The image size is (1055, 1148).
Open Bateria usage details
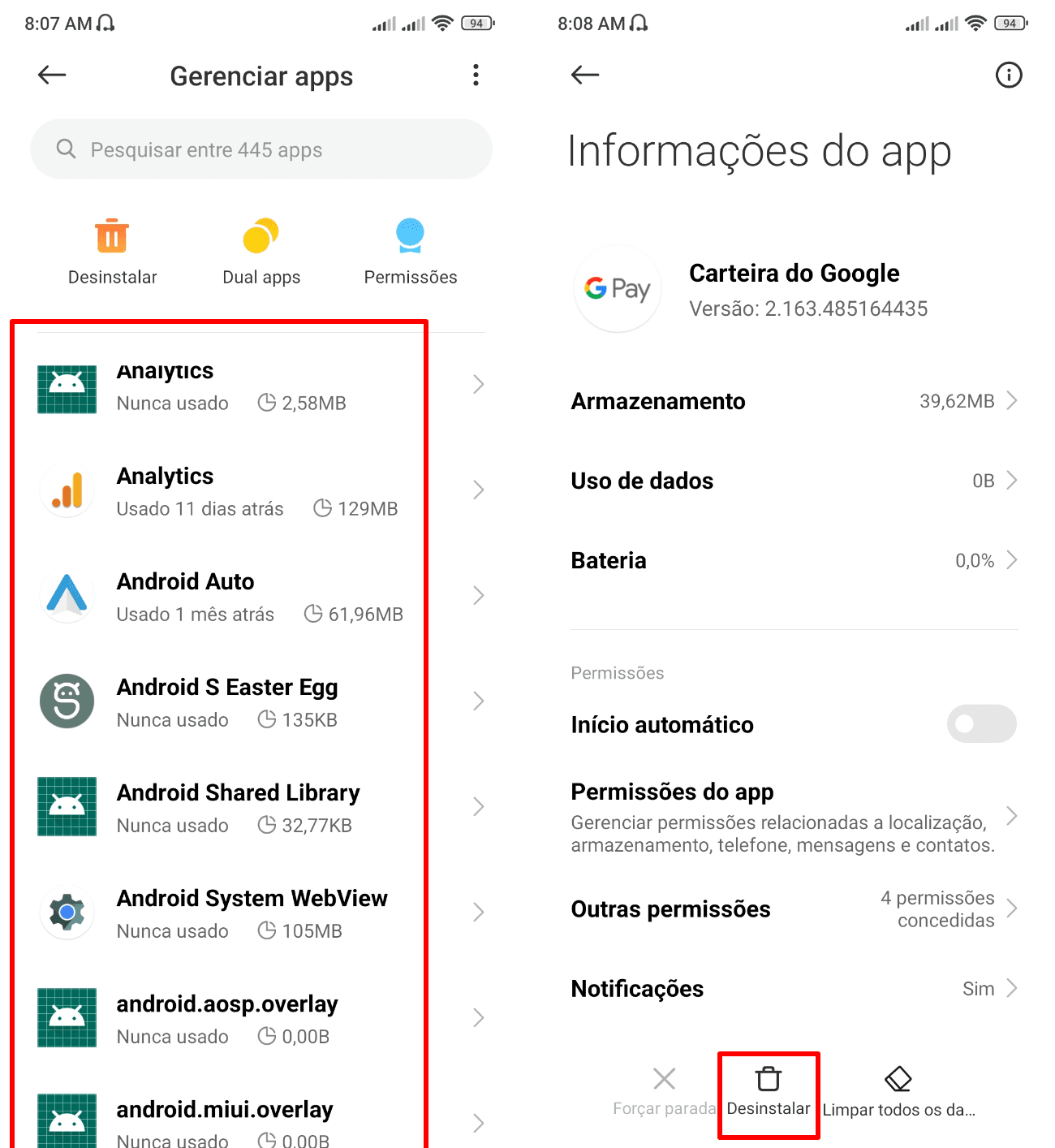click(794, 560)
